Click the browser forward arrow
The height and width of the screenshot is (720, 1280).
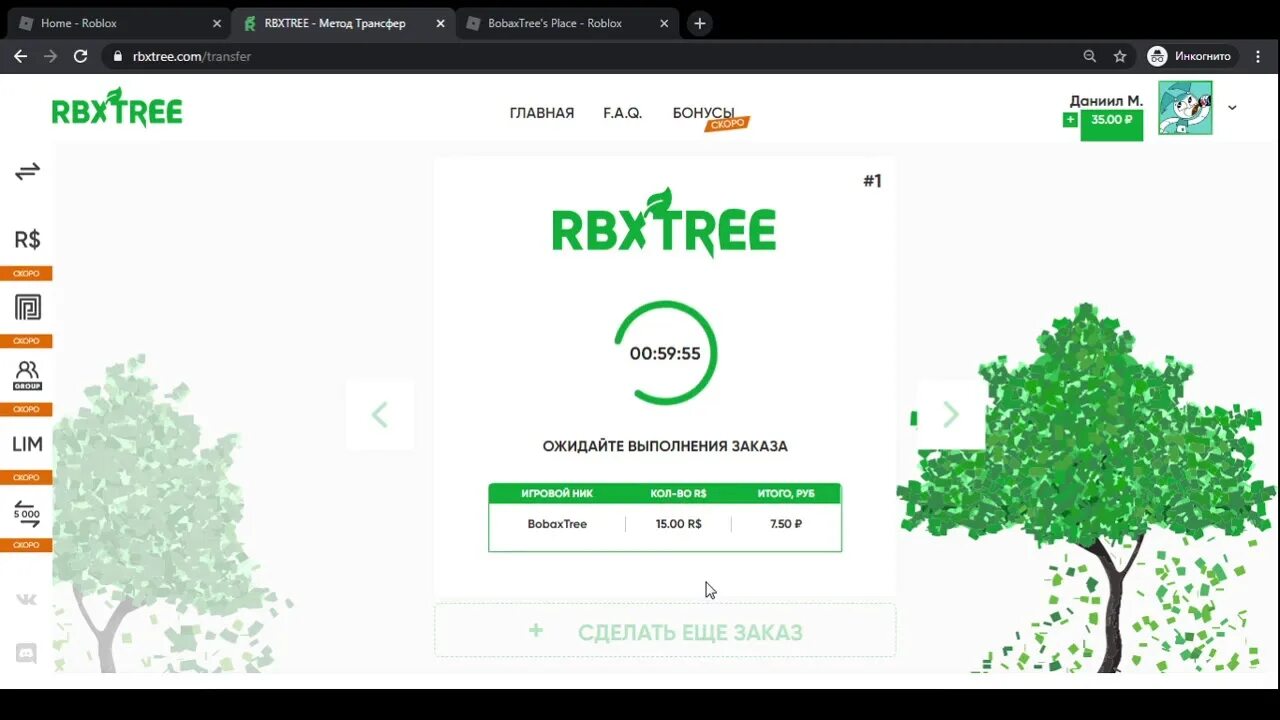pyautogui.click(x=50, y=56)
